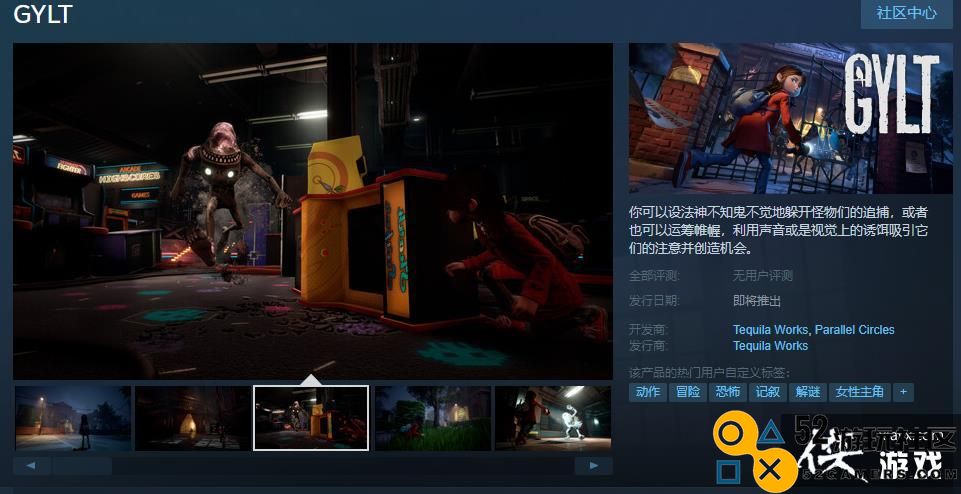961x494 pixels.
Task: Open the Parallel Circles developer link
Action: coord(854,330)
